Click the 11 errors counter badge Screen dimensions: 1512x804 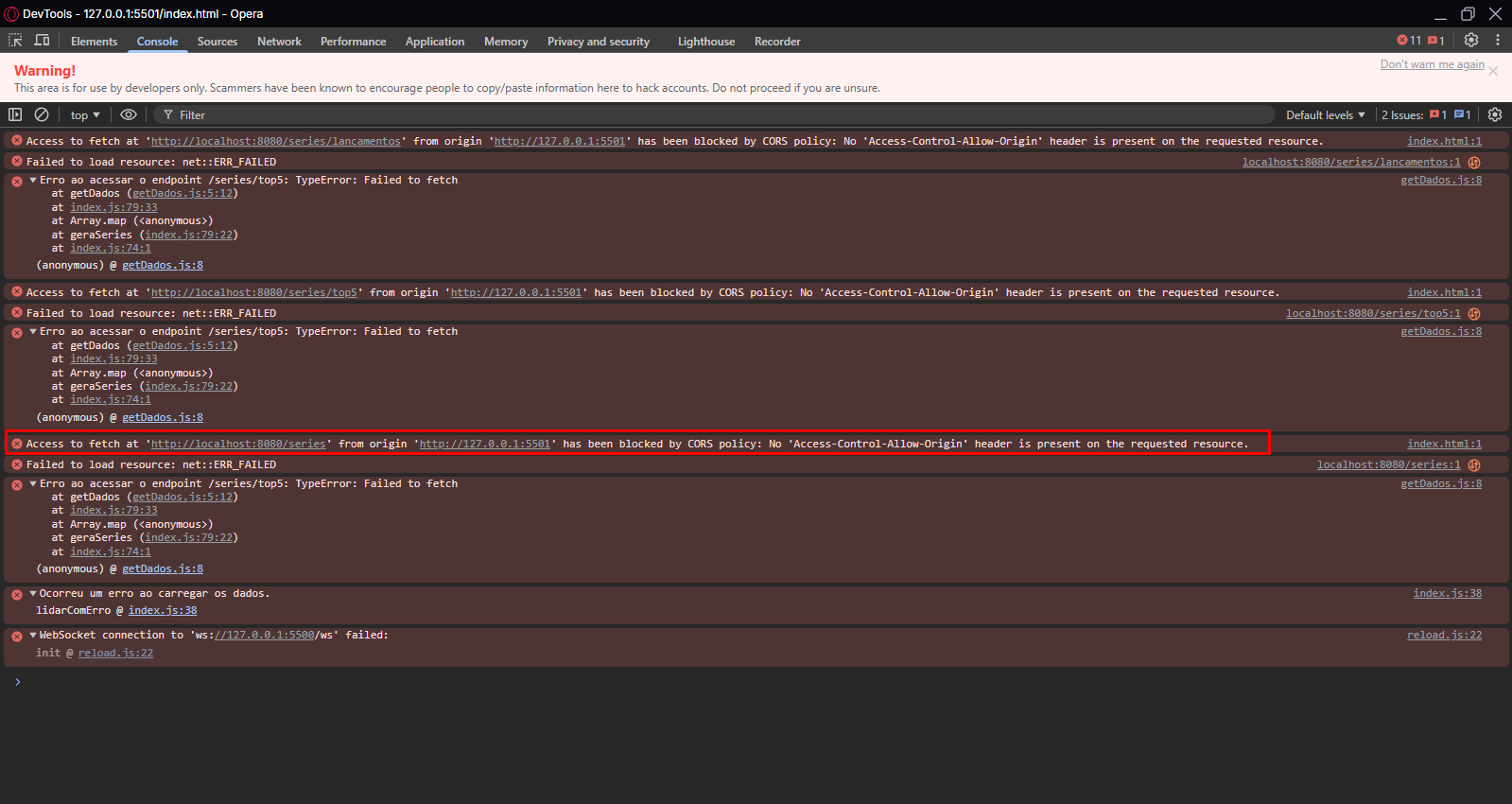point(1409,41)
